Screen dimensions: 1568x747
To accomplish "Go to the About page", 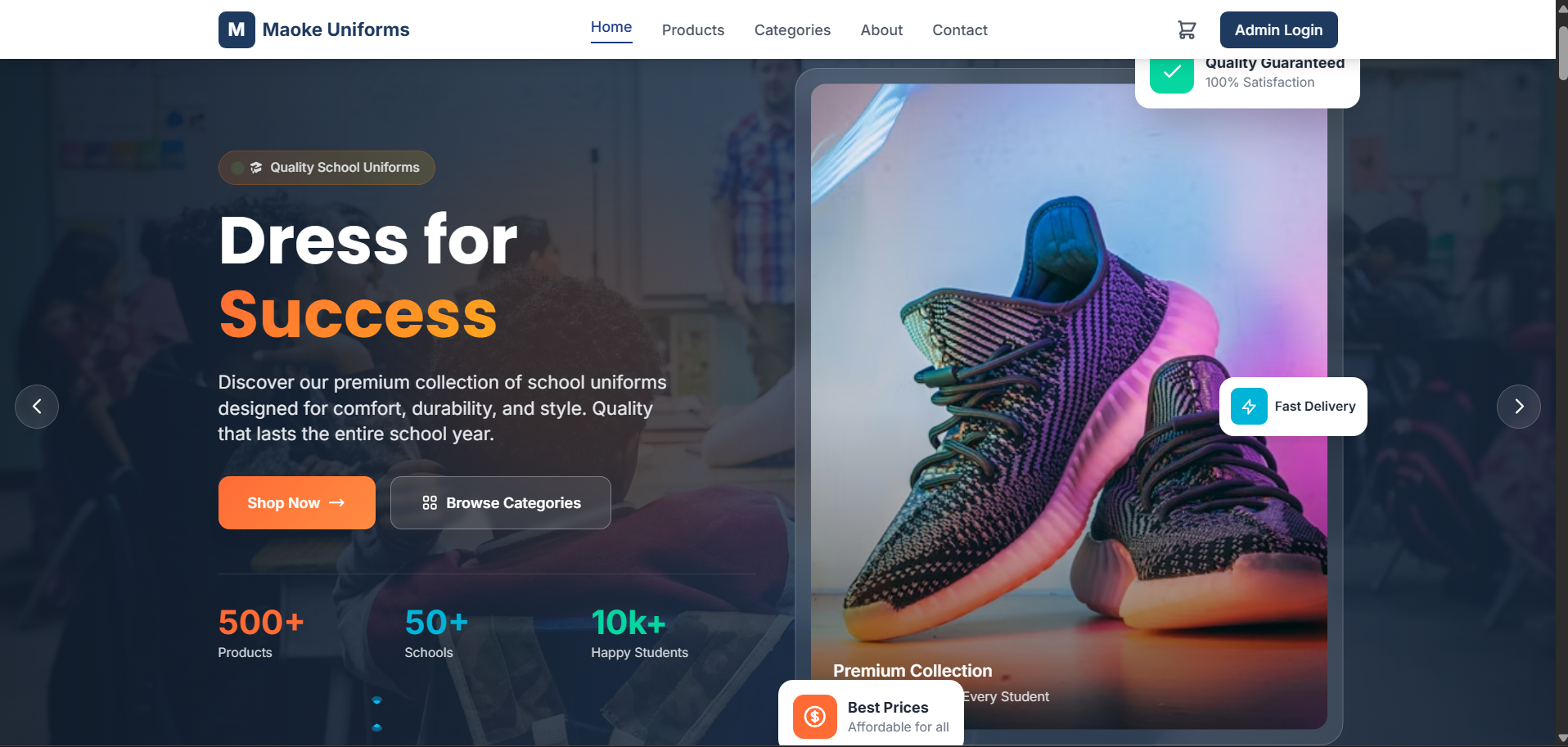I will 881,30.
